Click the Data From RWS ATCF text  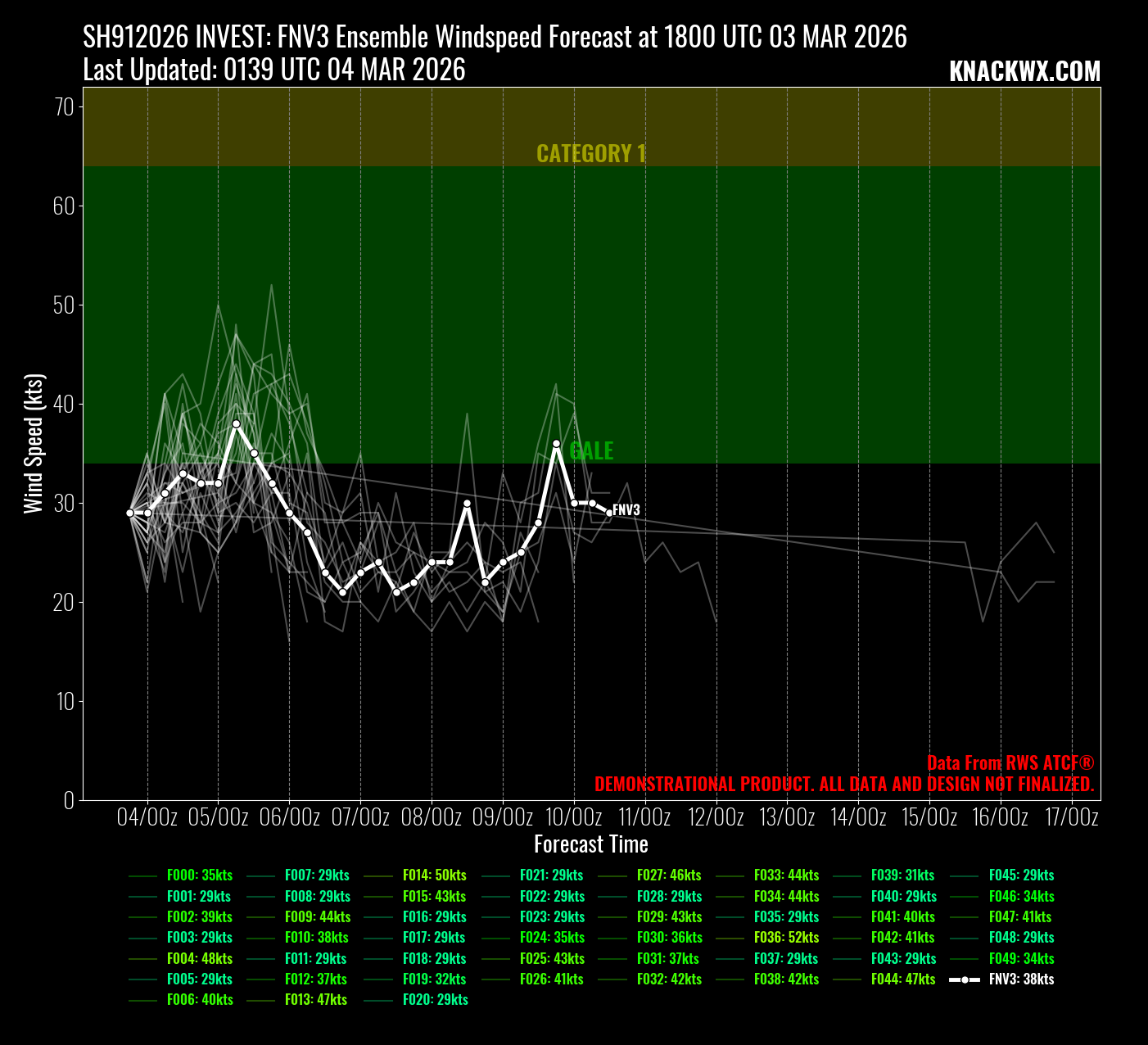pos(1010,763)
